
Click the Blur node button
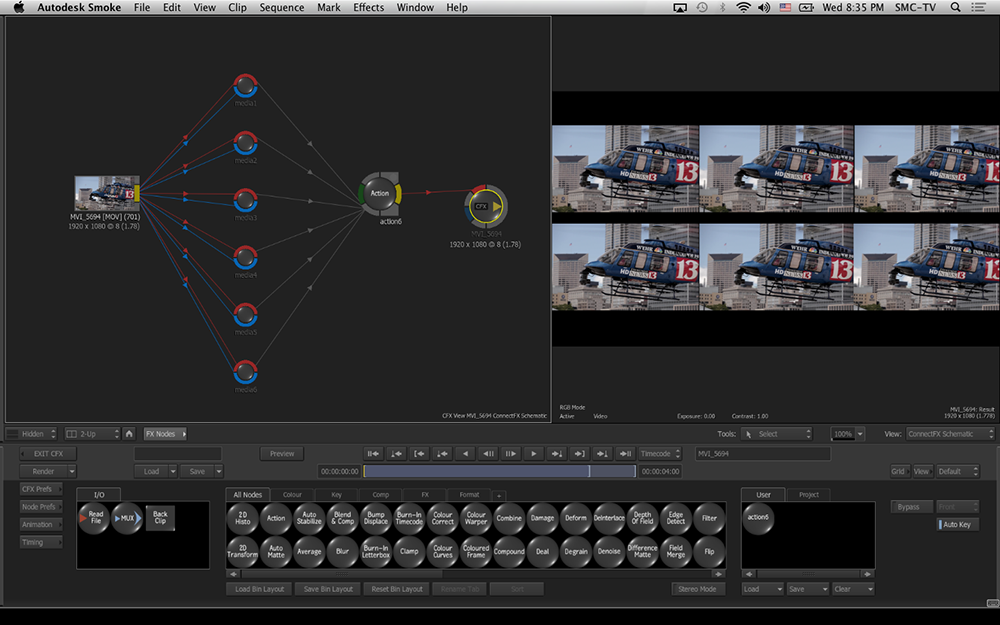(x=343, y=551)
